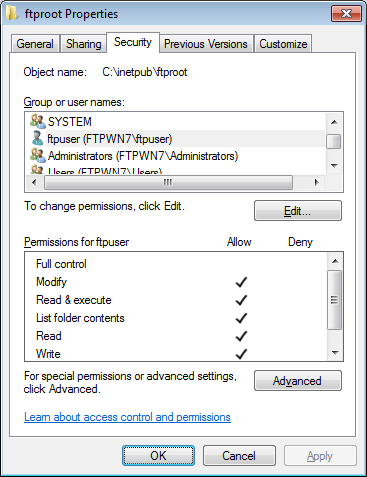367x477 pixels.
Task: Click right arrow of horizontal scrollbar
Action: point(317,182)
